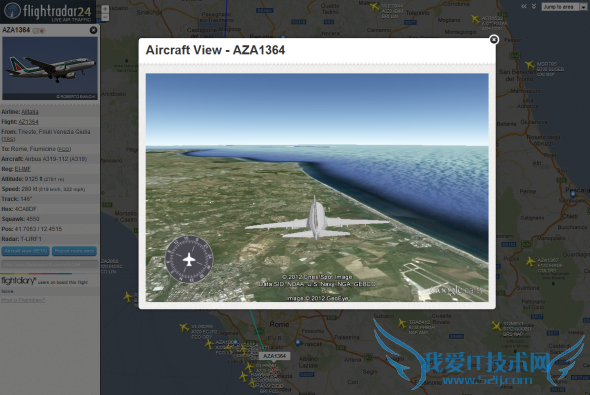
Task: Click the Speed: 280 kt row
Action: tap(50, 189)
